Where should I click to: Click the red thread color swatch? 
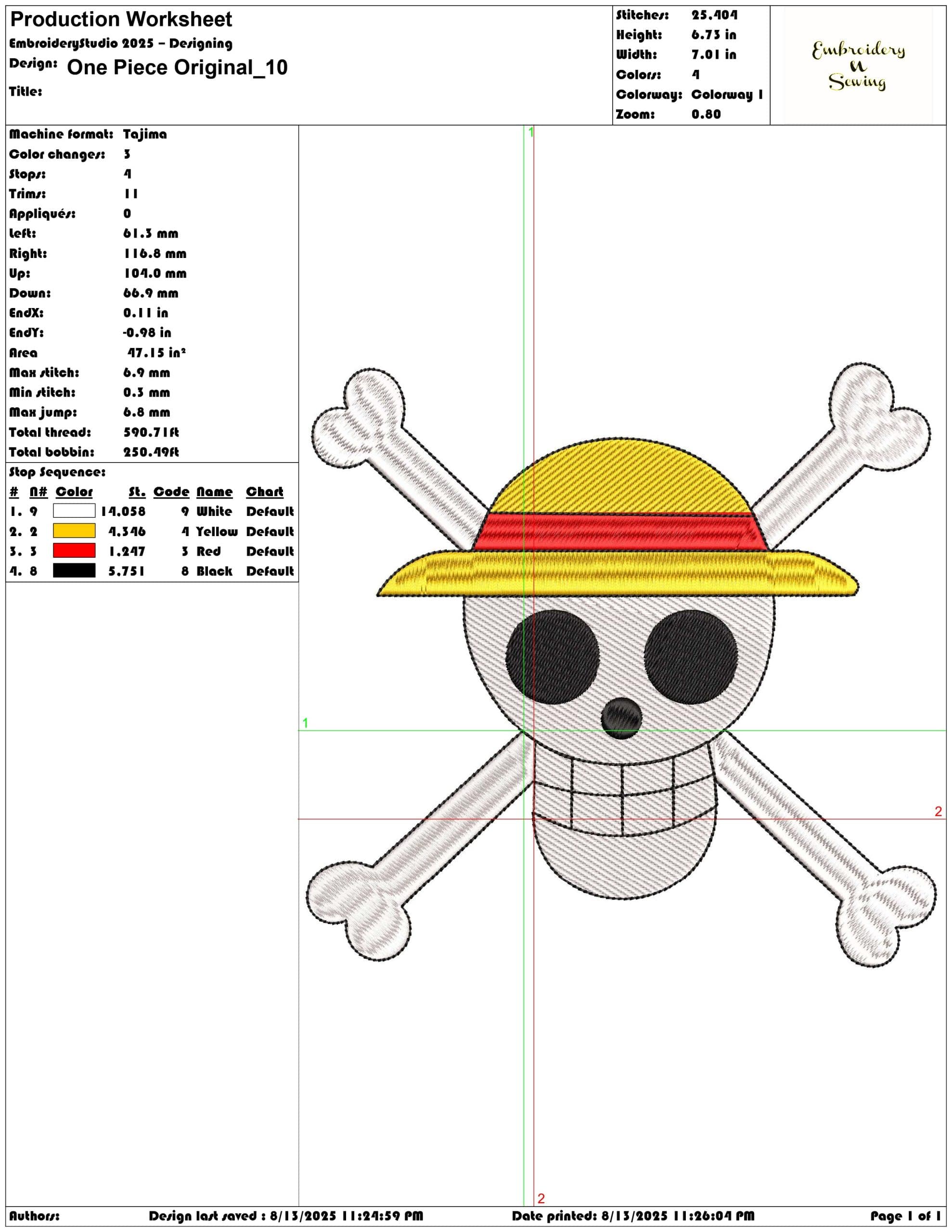[x=74, y=551]
